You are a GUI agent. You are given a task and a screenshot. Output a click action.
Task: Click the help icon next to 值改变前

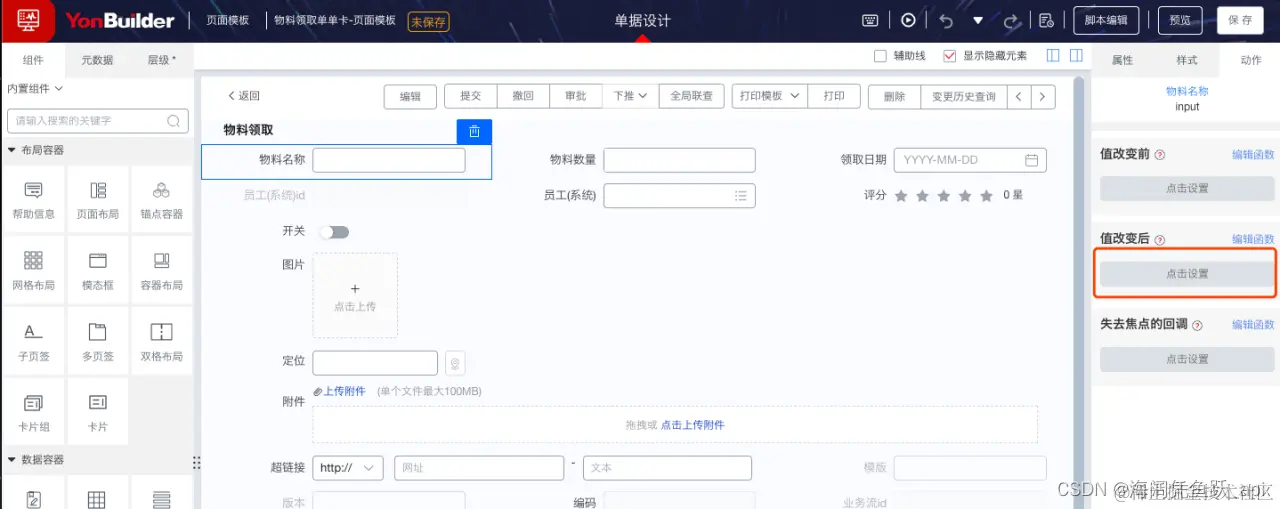pos(1160,155)
